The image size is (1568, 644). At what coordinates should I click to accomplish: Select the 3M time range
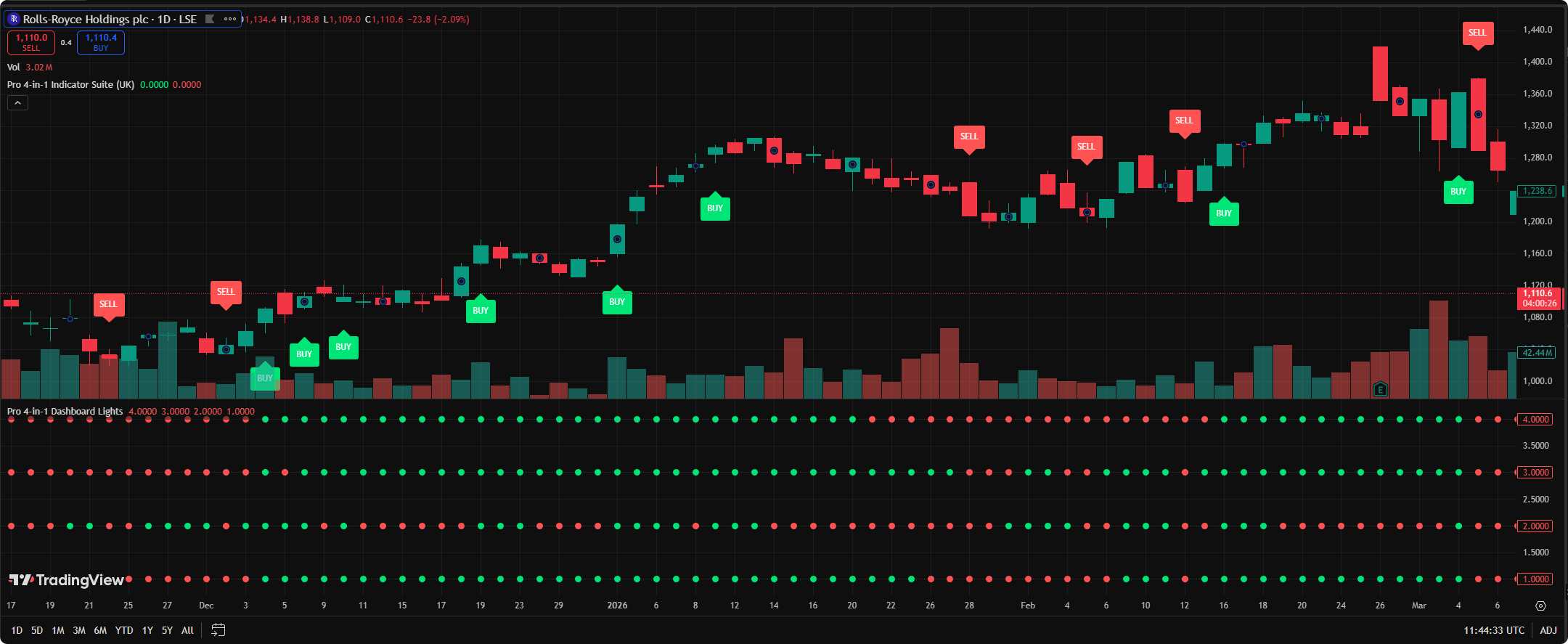[x=79, y=630]
